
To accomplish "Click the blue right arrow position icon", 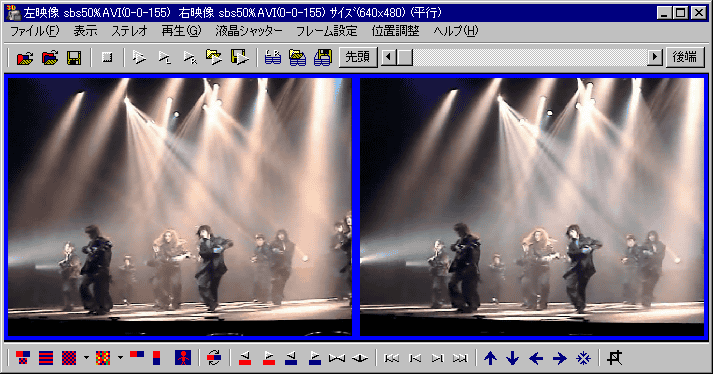I will 559,358.
